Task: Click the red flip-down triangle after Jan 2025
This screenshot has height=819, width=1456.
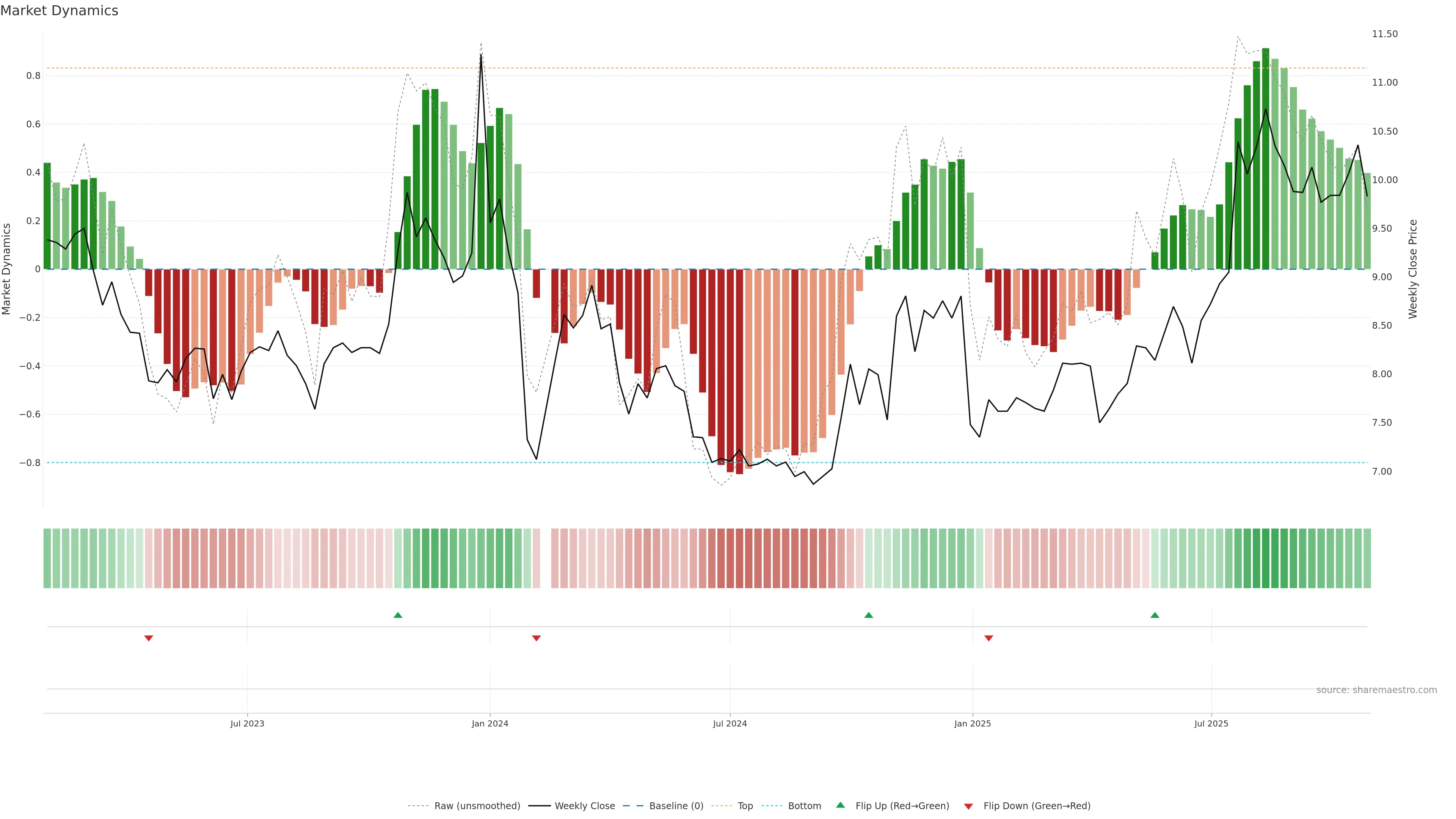Action: tap(988, 638)
